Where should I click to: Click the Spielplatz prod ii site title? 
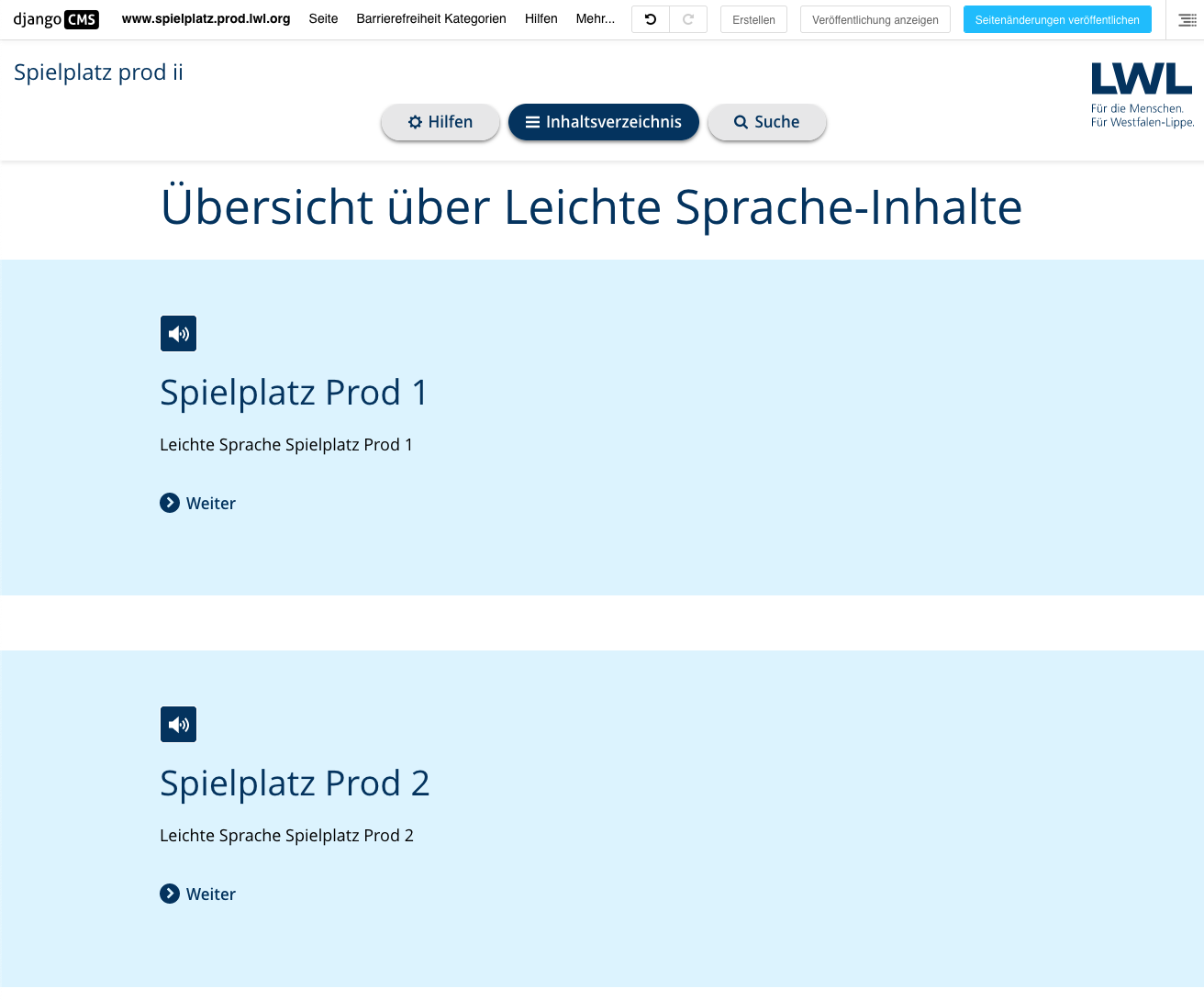pos(99,72)
